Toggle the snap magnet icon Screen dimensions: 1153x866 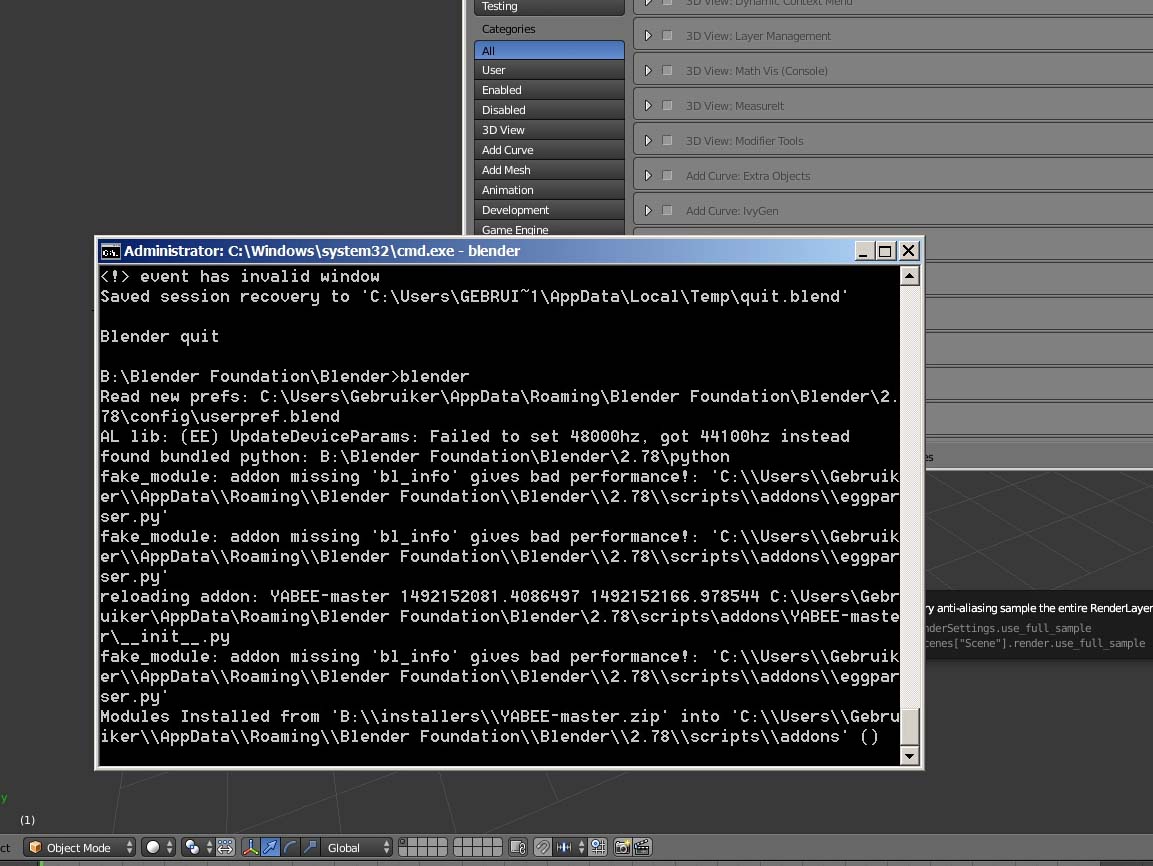coord(543,848)
